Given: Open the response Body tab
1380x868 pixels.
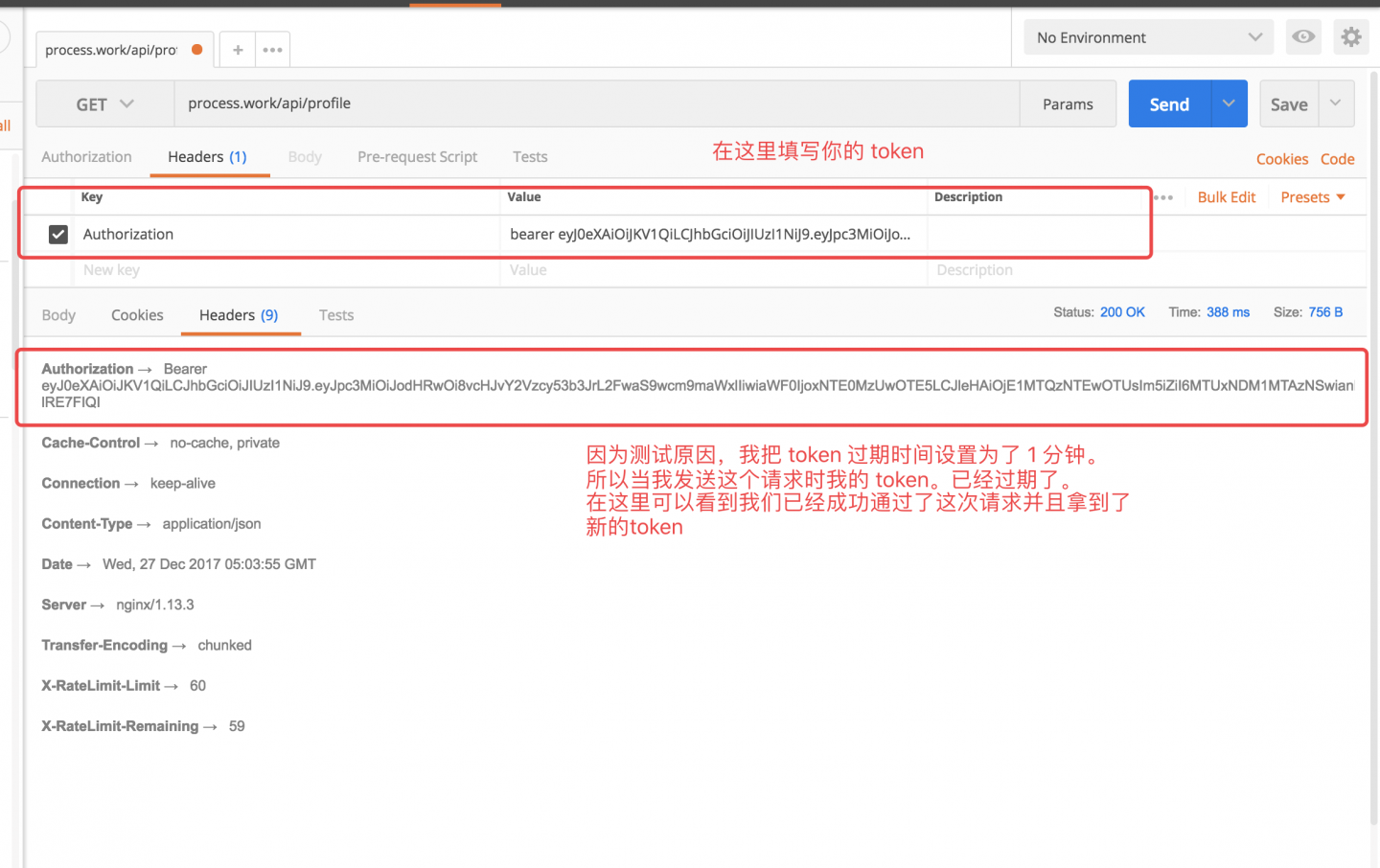Looking at the screenshot, I should point(58,315).
